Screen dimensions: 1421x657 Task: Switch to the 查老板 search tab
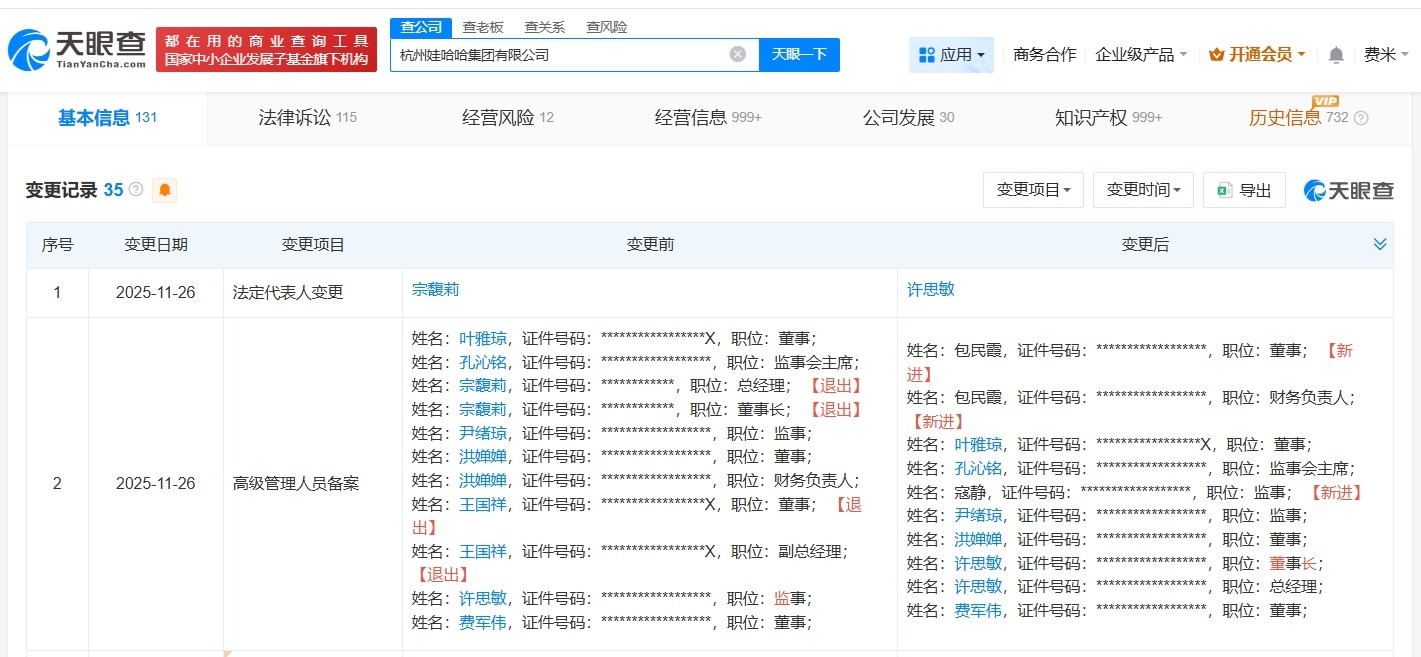pyautogui.click(x=482, y=27)
